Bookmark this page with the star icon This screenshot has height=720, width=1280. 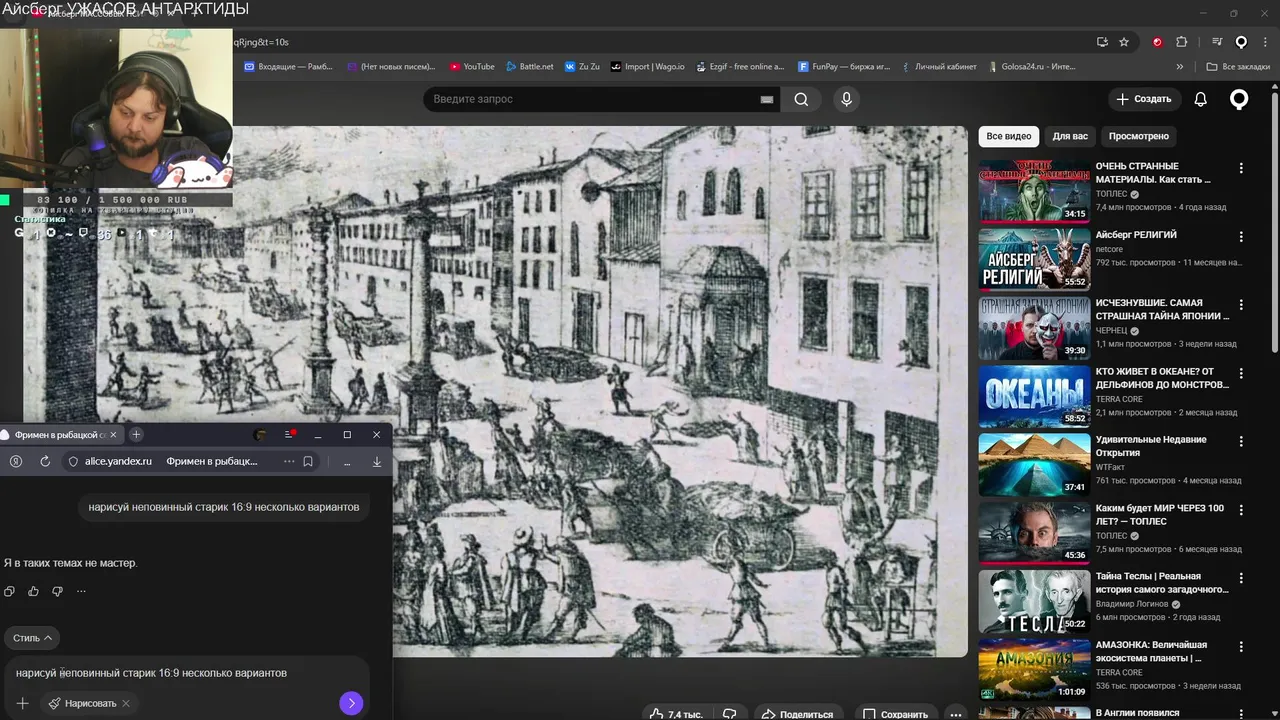(1124, 42)
